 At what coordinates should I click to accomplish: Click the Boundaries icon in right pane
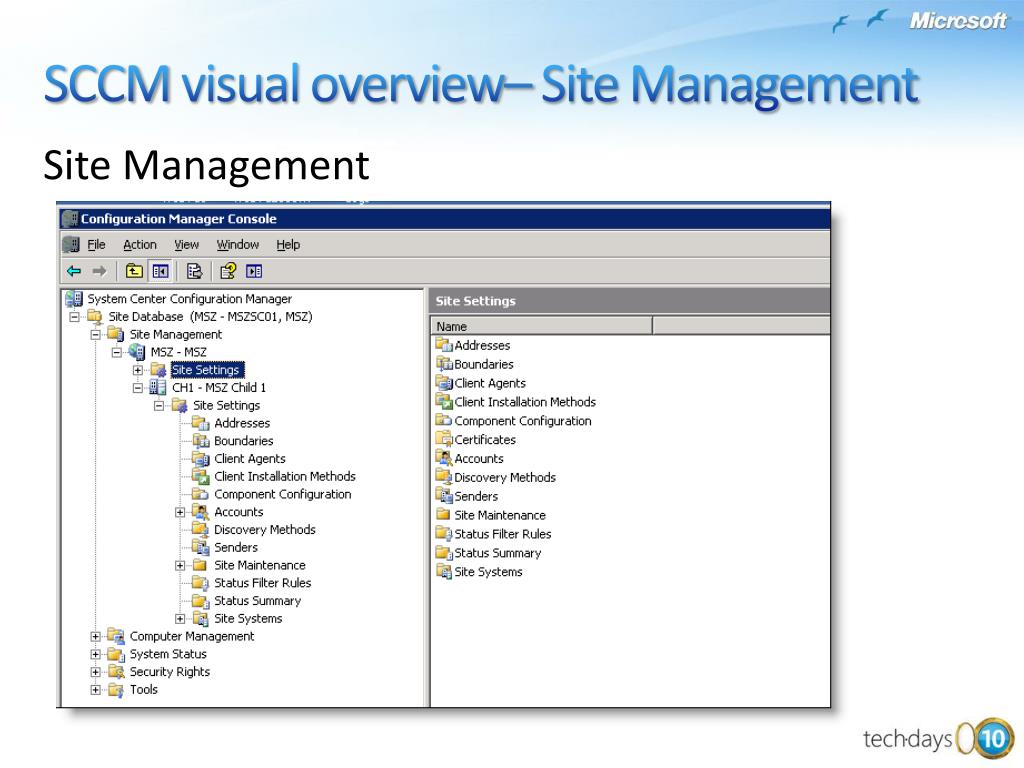444,364
